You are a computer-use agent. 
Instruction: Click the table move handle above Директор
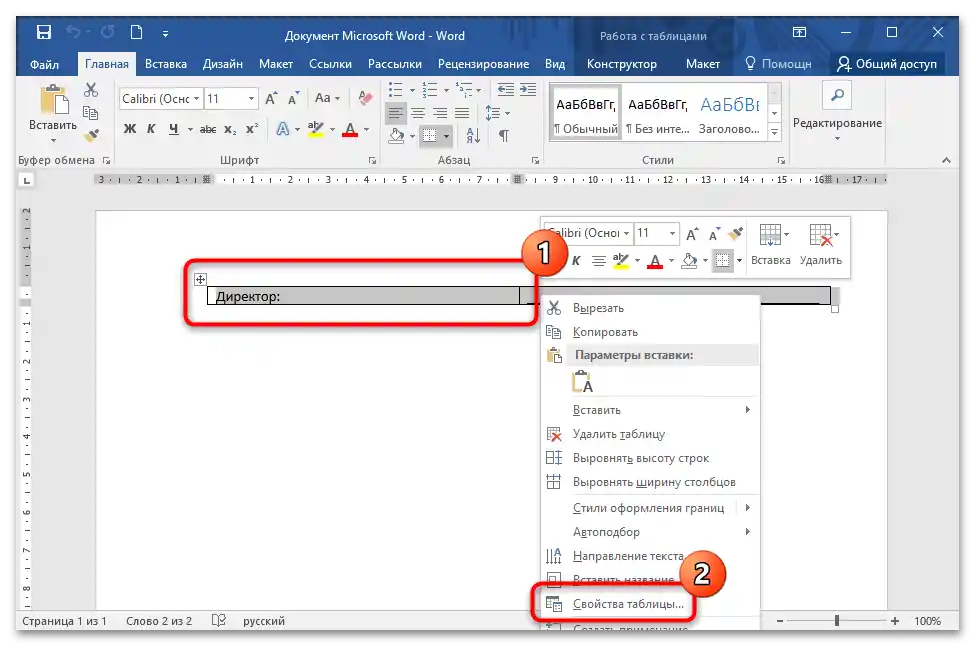[200, 279]
